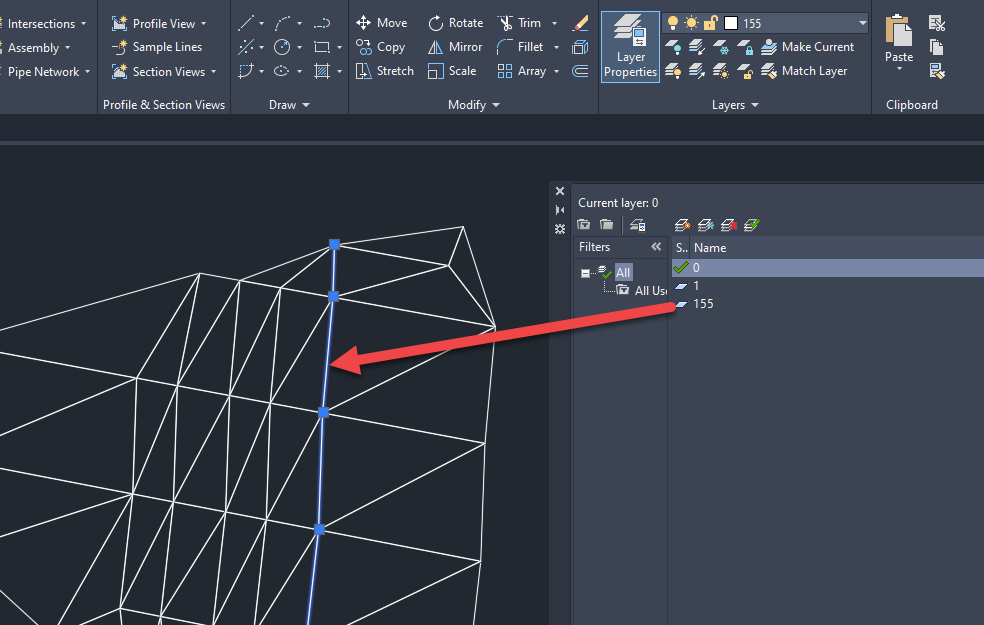Click the Rotate tool icon
This screenshot has width=984, height=625.
click(436, 23)
